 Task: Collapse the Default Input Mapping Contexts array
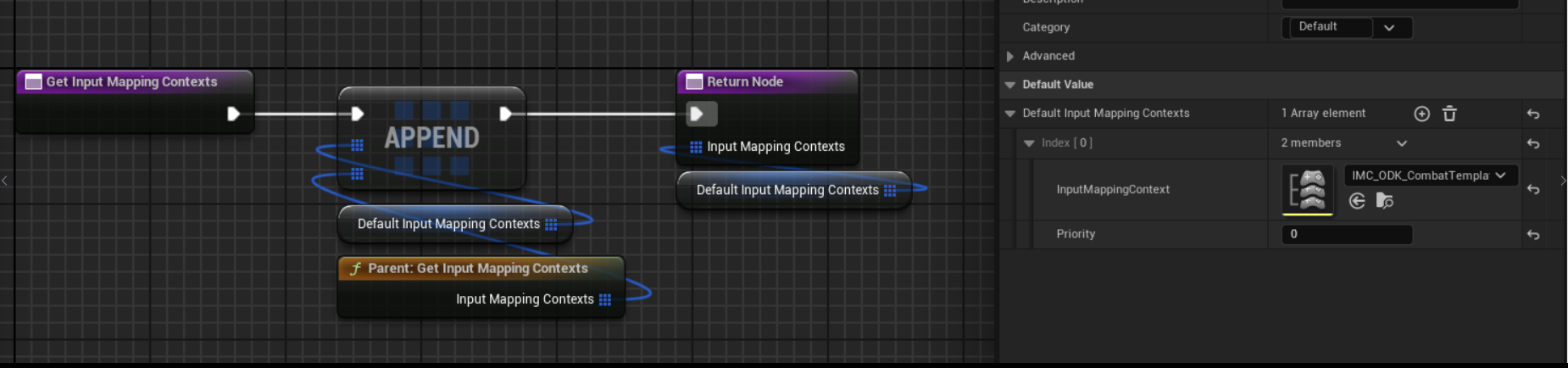coord(1009,114)
